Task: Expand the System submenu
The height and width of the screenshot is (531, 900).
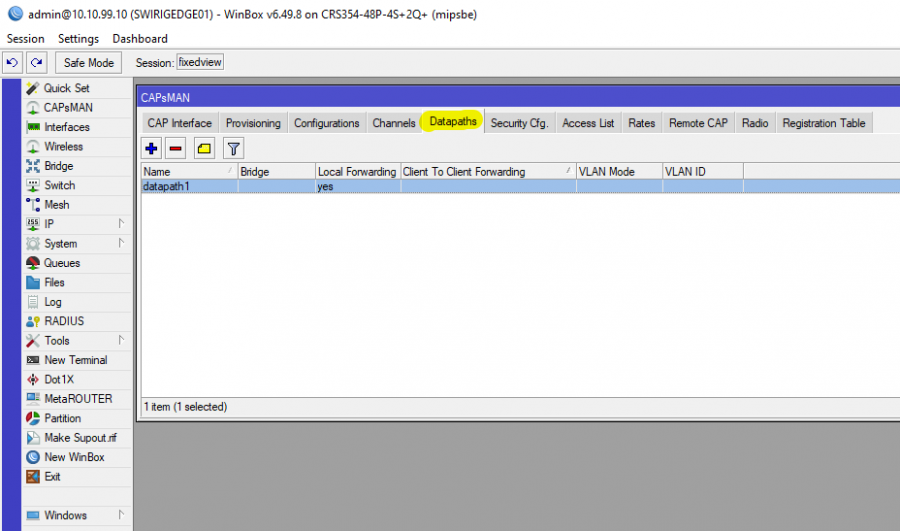Action: [x=60, y=244]
